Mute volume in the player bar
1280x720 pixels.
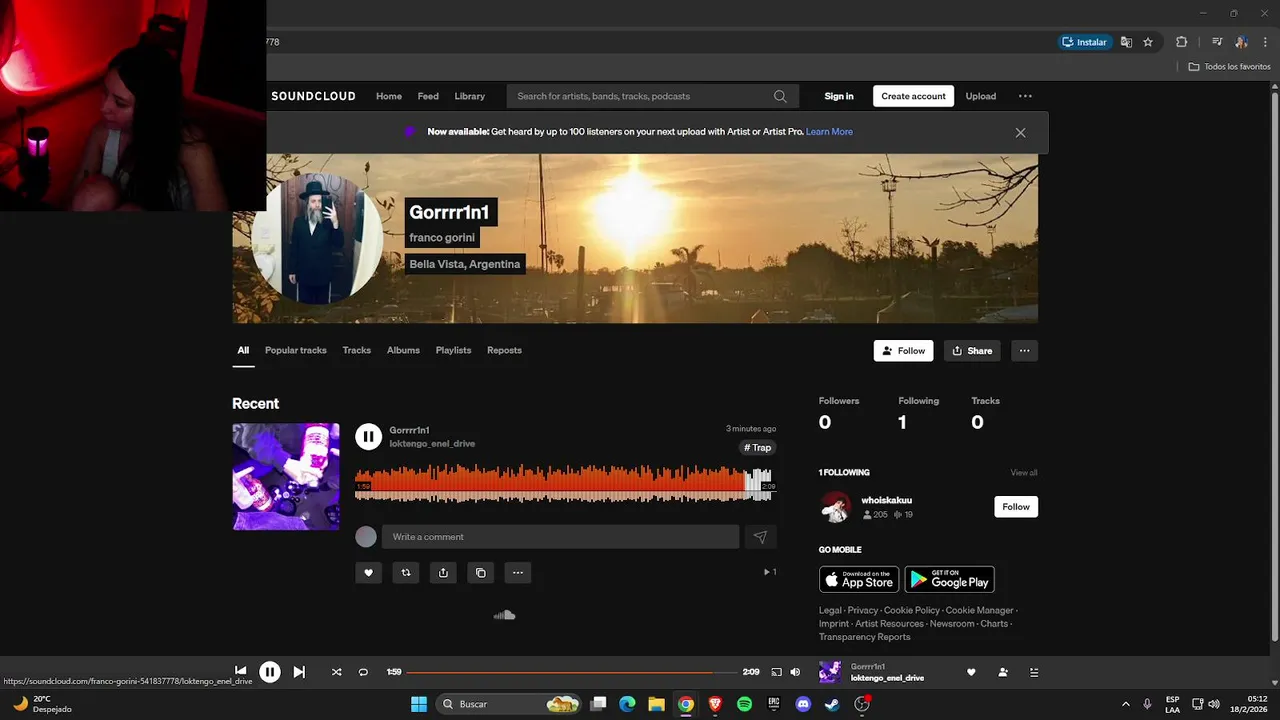pos(795,672)
